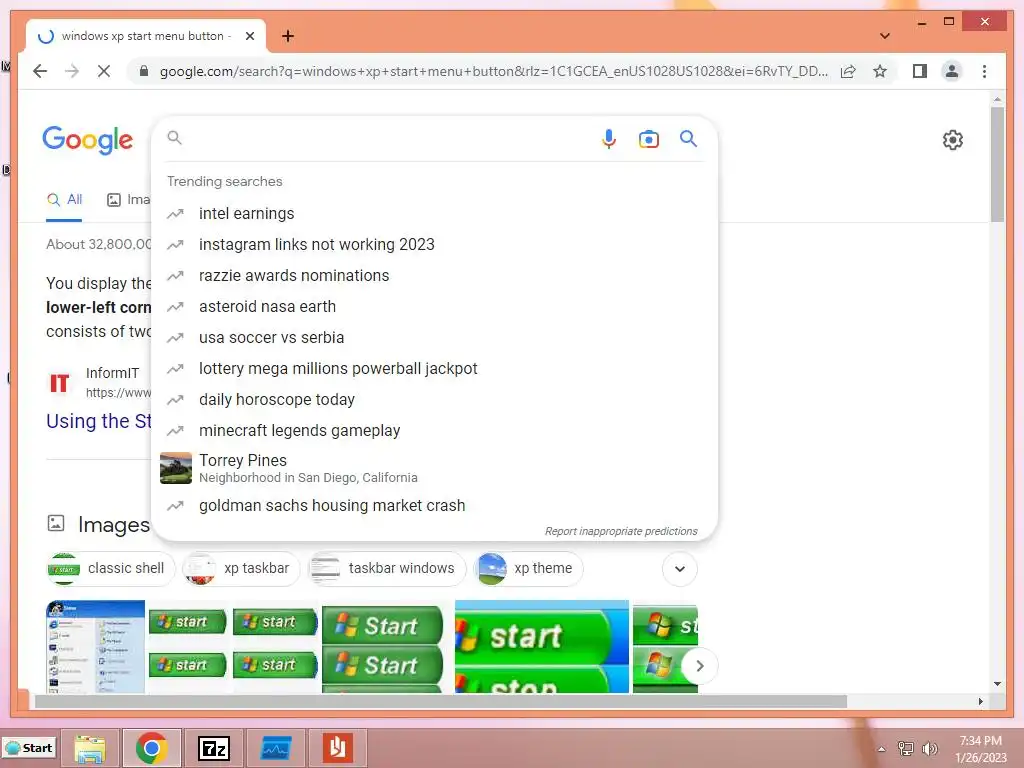Close the windows xp start menu tab
1024x768 pixels.
pyautogui.click(x=249, y=36)
